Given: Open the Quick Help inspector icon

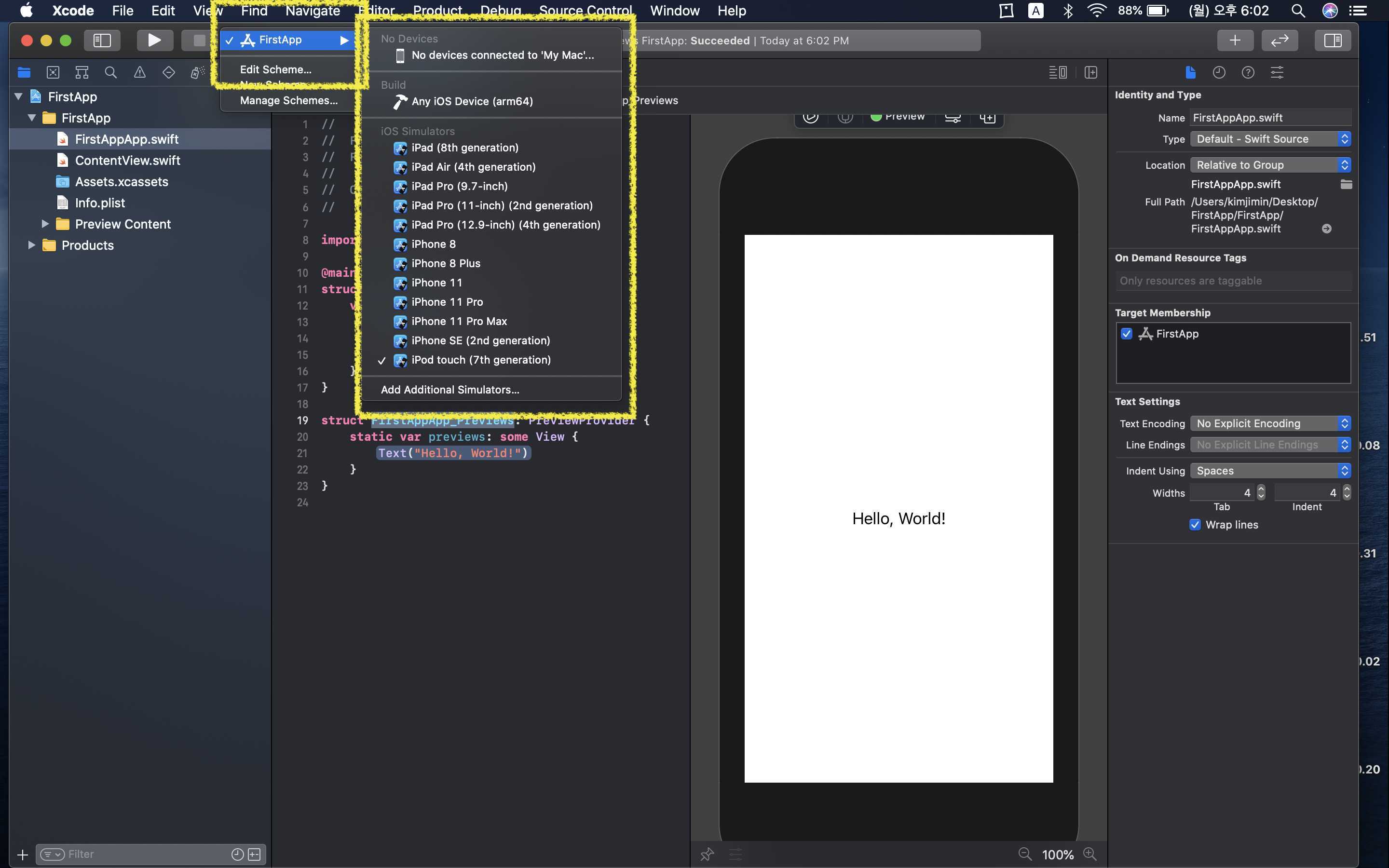Looking at the screenshot, I should pos(1248,72).
